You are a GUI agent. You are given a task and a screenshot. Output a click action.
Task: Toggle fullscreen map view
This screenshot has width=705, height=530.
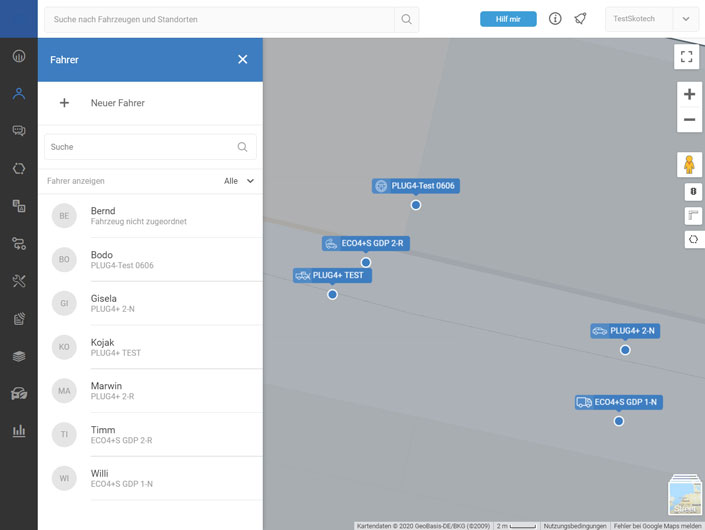click(x=687, y=57)
